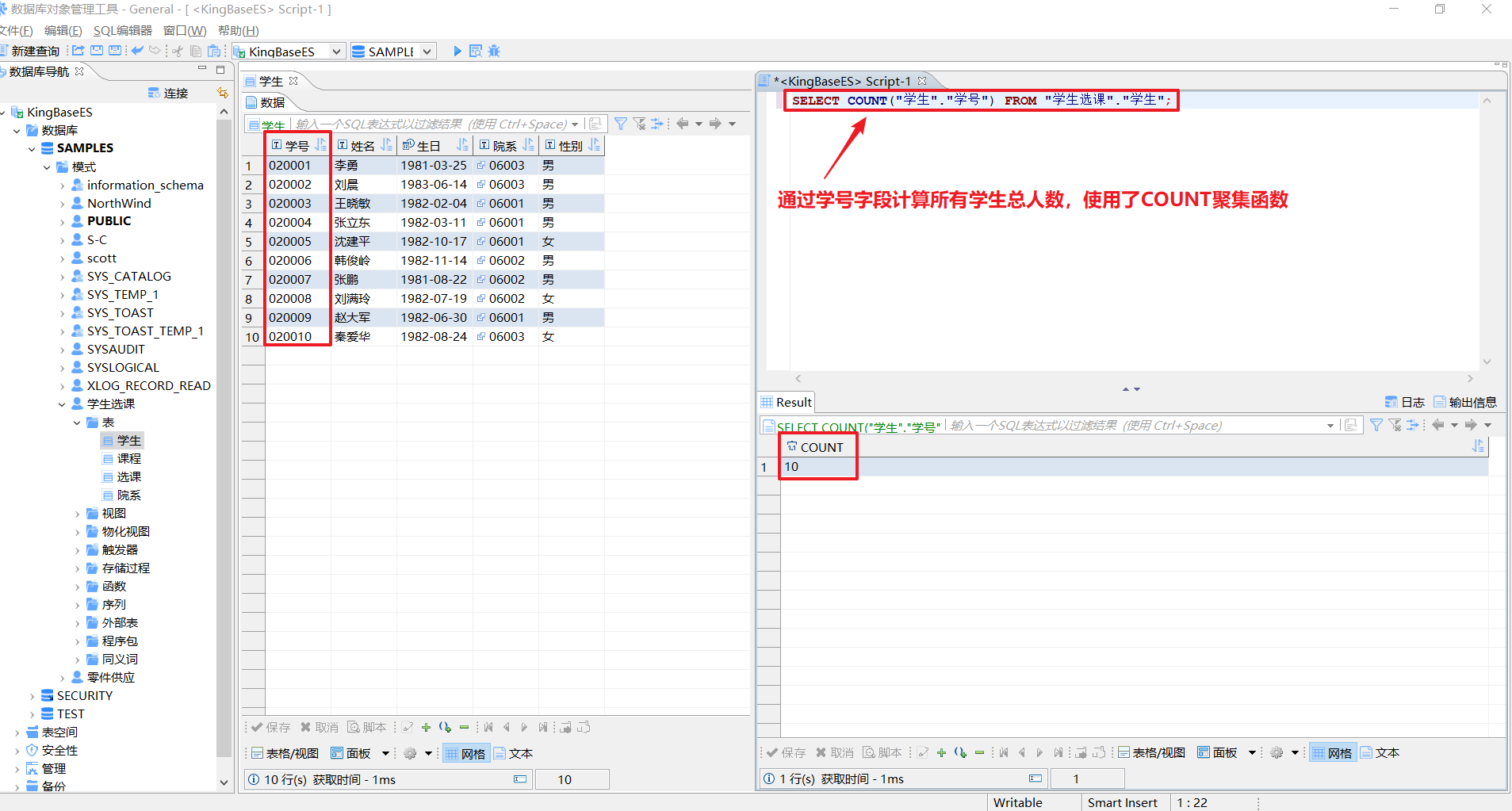Viewport: 1512px width, 811px height.
Task: Click the 新建查询 button
Action: [30, 51]
